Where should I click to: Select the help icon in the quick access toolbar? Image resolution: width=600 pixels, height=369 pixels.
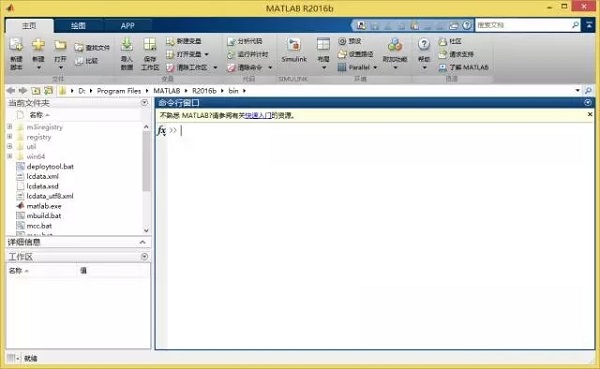466,25
